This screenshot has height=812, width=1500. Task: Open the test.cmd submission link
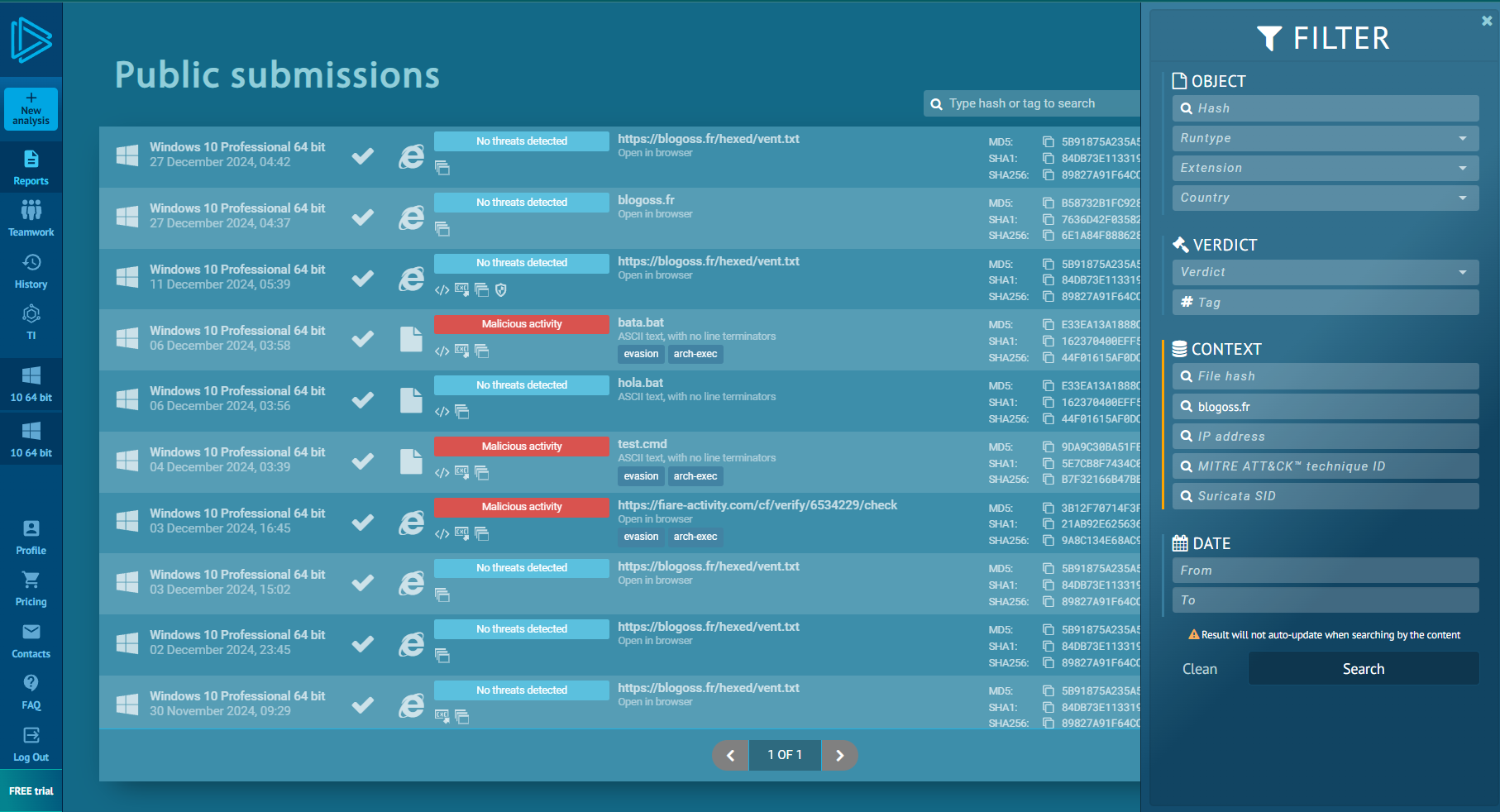coord(643,444)
